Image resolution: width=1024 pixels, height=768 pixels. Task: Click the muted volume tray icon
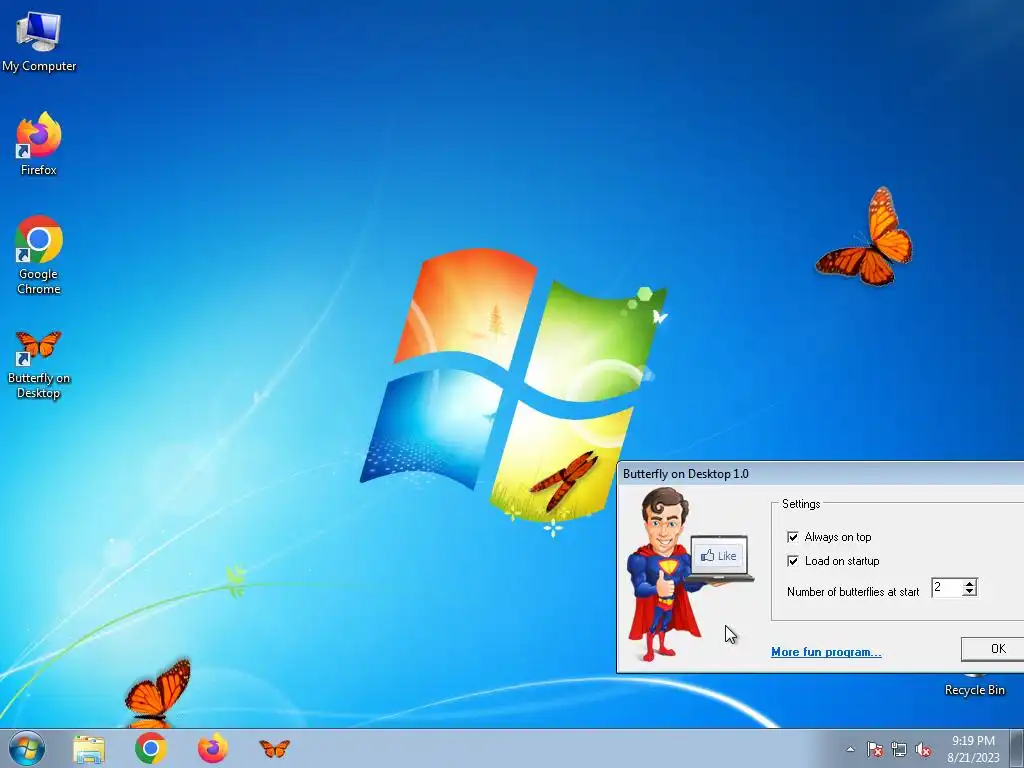[x=923, y=749]
